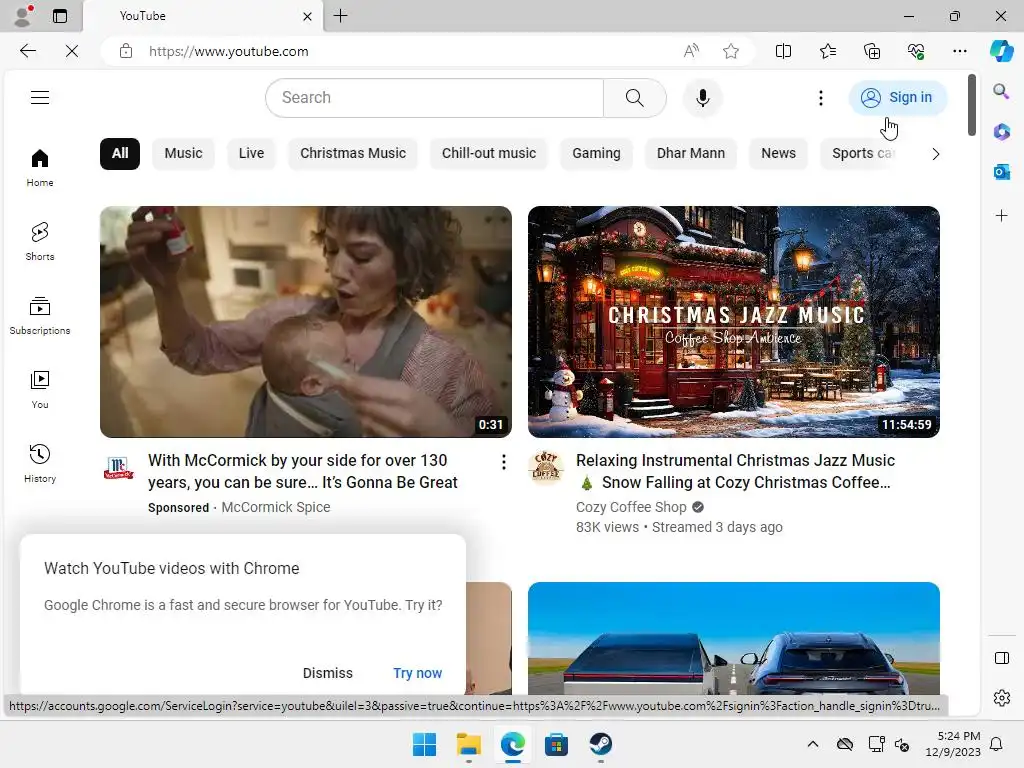Stop loading the page

click(x=72, y=51)
